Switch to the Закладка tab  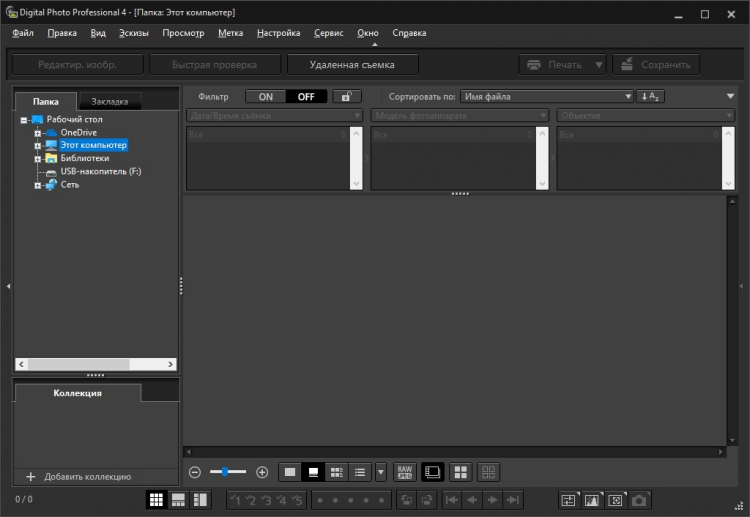tap(109, 101)
